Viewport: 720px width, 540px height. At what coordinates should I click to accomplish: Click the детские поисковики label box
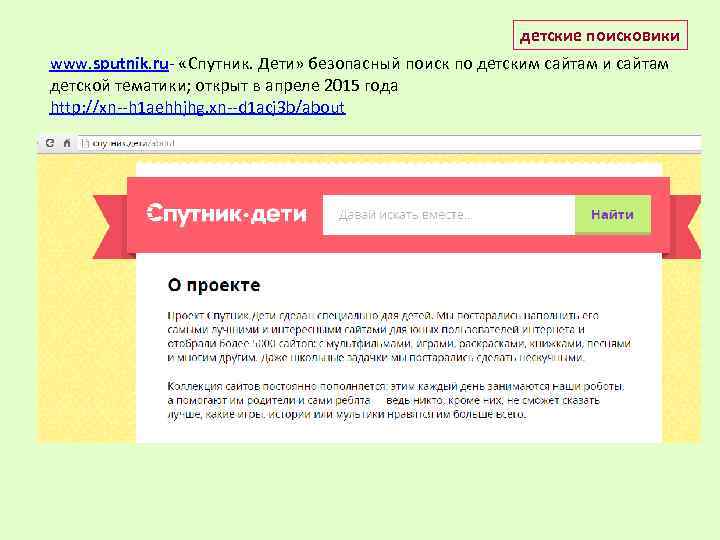(600, 35)
